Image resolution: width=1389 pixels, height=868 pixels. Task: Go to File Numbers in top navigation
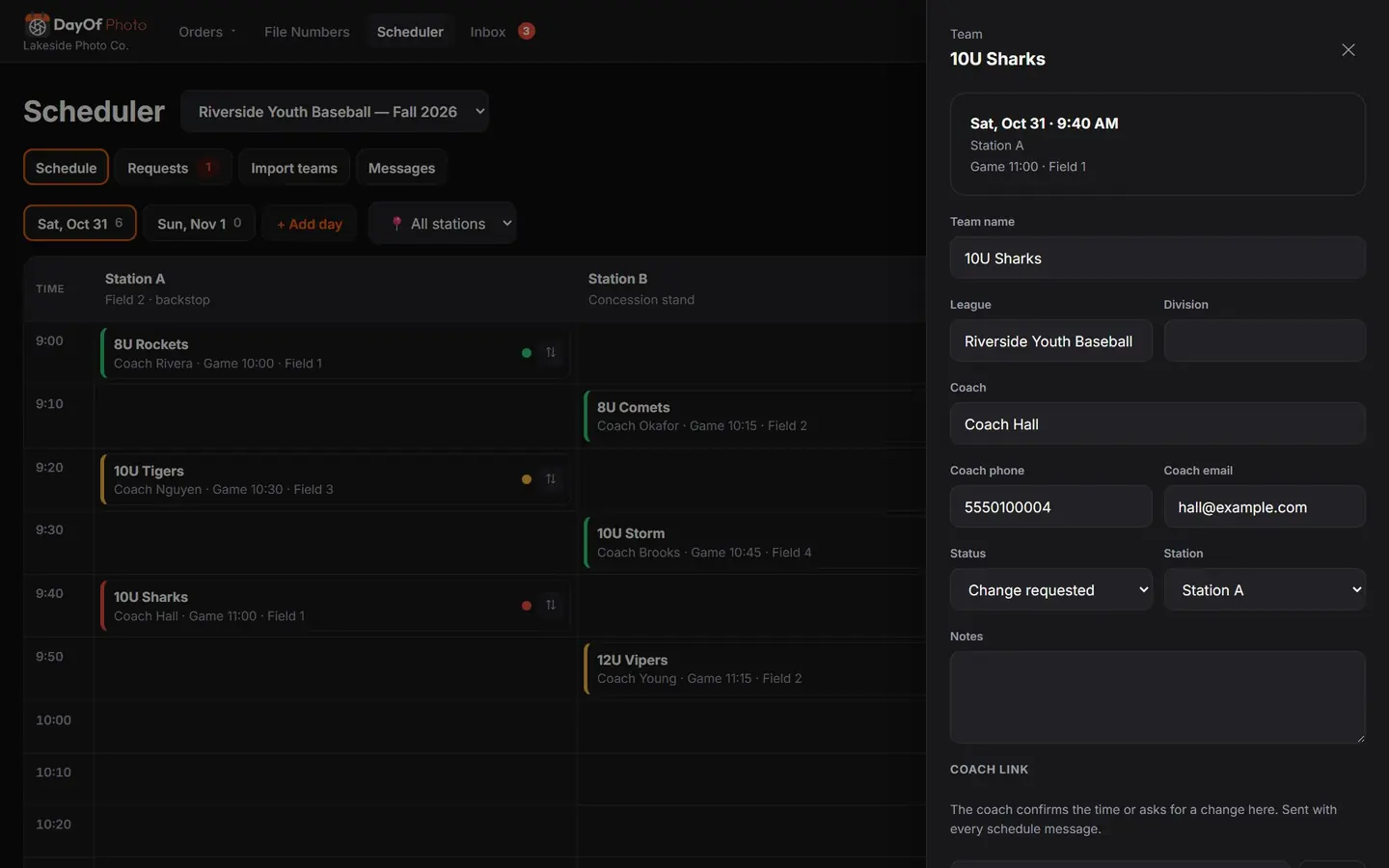point(307,32)
